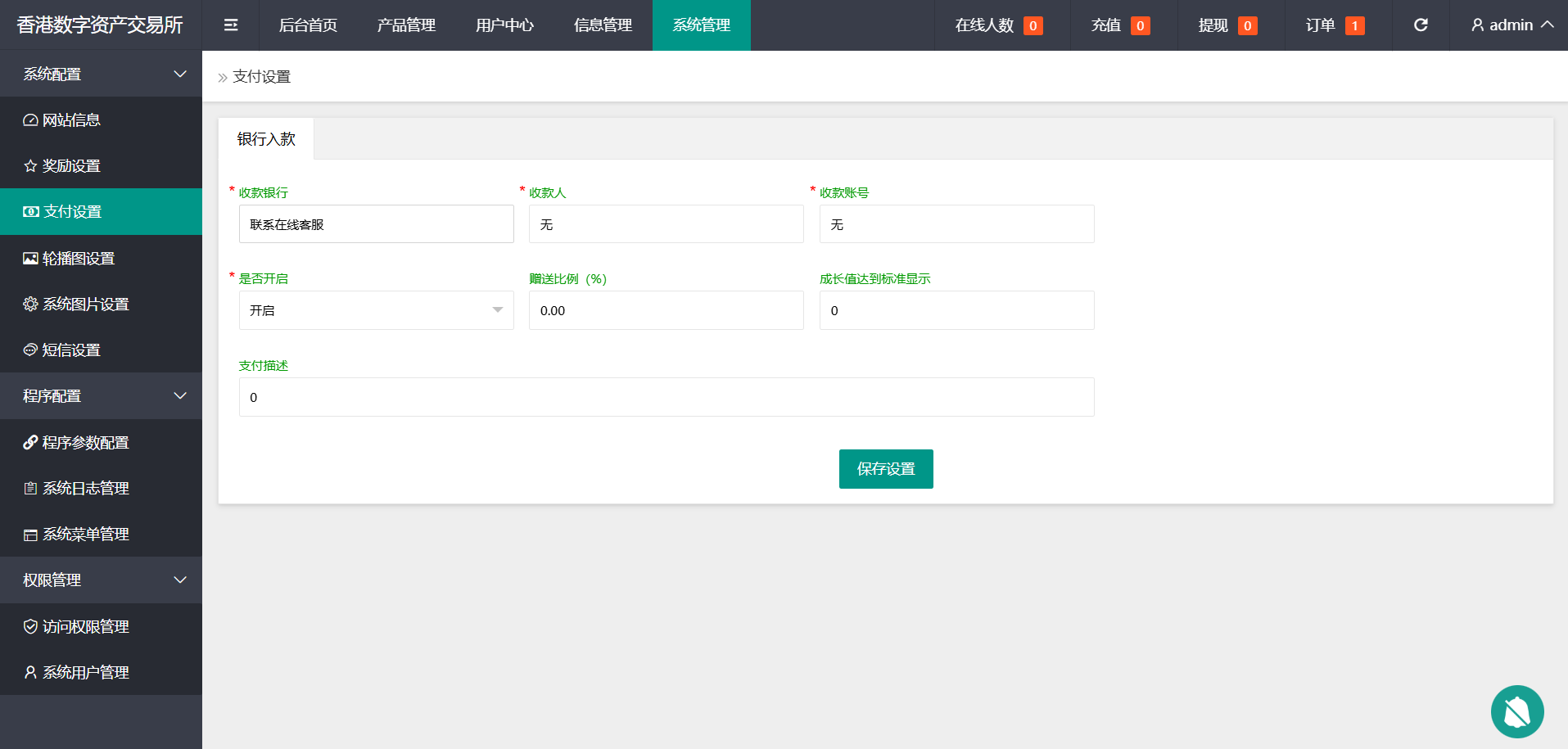Screen dimensions: 1568x749
Task: Focus the 收款人 input field
Action: click(x=667, y=224)
